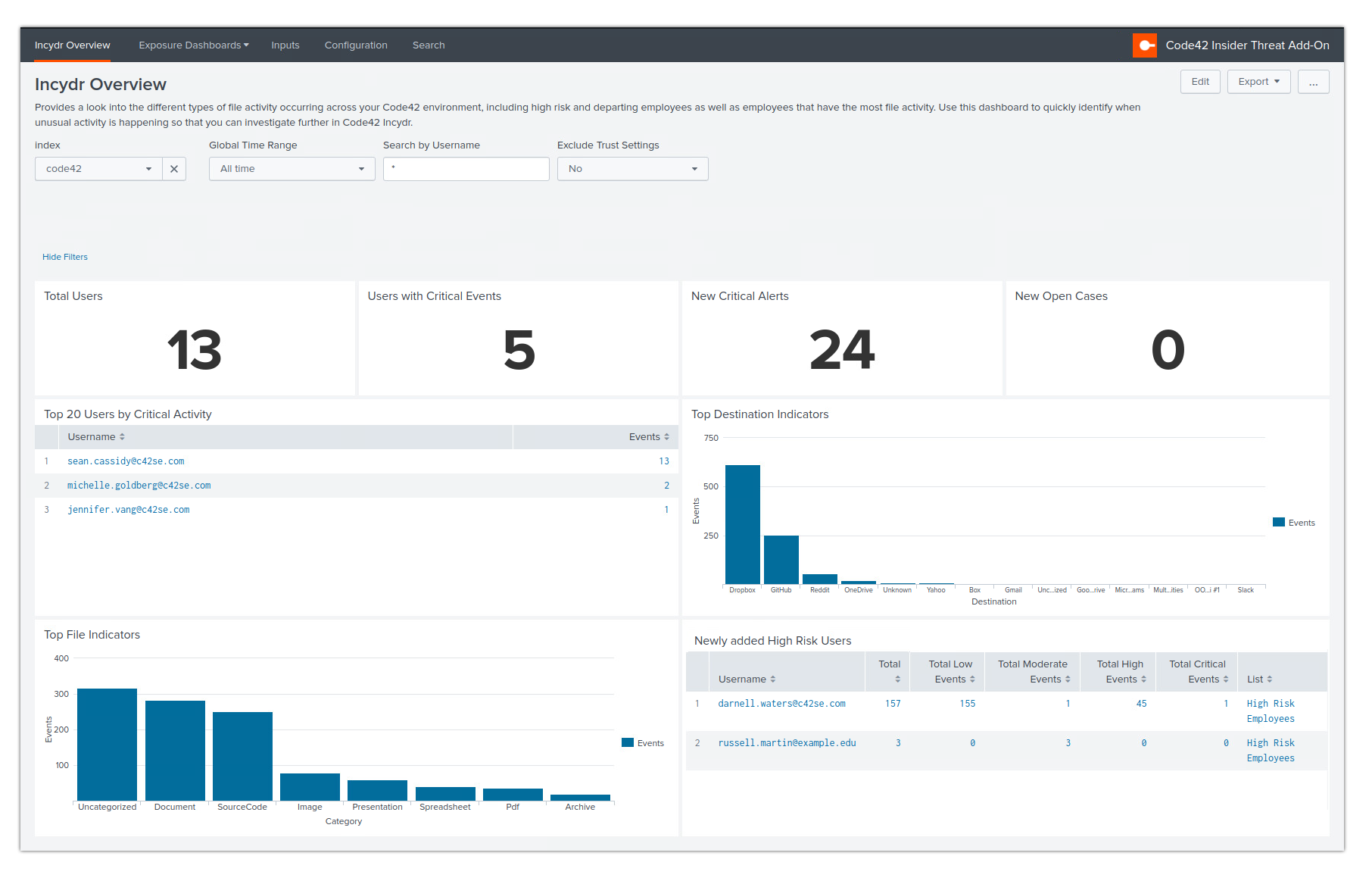The image size is (1372, 881).
Task: Click the Search by Username input field
Action: (466, 168)
